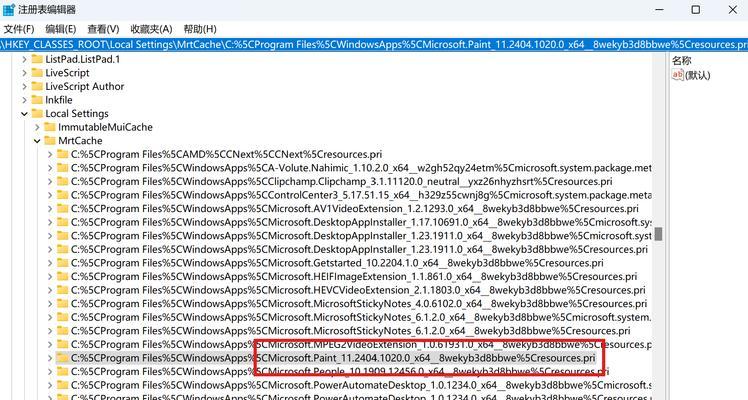Click the Getstarted key folder icon
This screenshot has height=400, width=748.
63,263
